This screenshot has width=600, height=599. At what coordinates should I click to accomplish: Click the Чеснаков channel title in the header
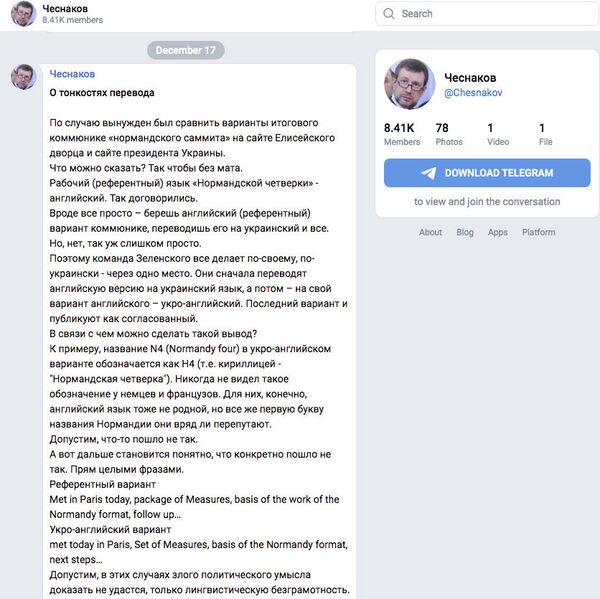pos(65,8)
